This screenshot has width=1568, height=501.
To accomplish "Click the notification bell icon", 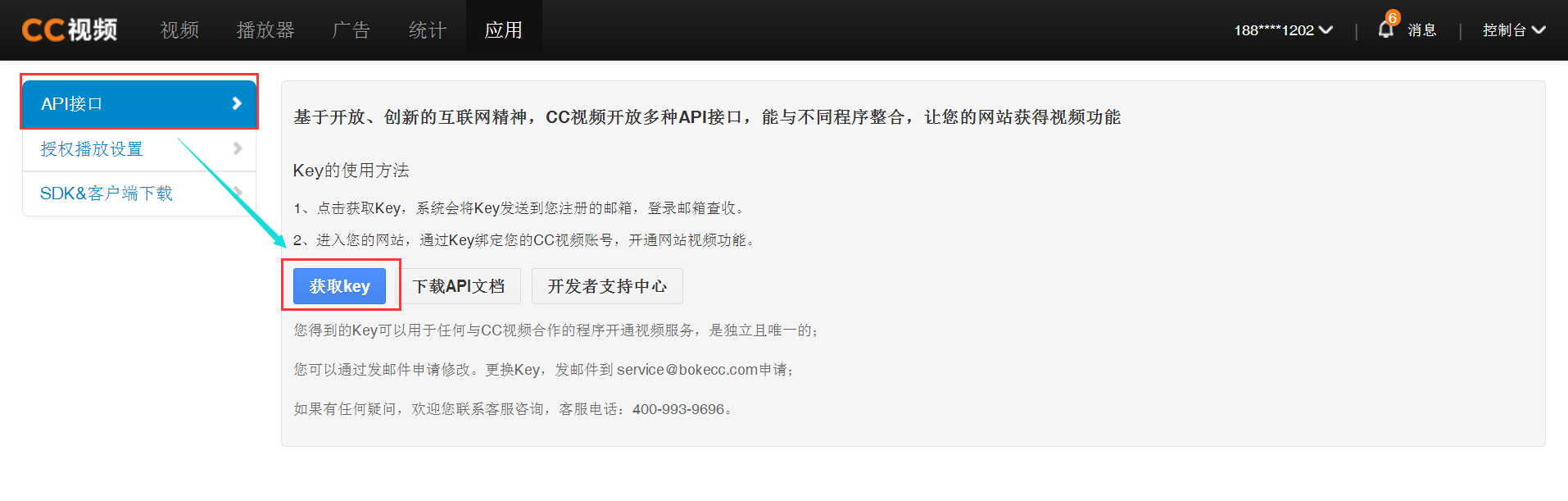I will pos(1384,30).
